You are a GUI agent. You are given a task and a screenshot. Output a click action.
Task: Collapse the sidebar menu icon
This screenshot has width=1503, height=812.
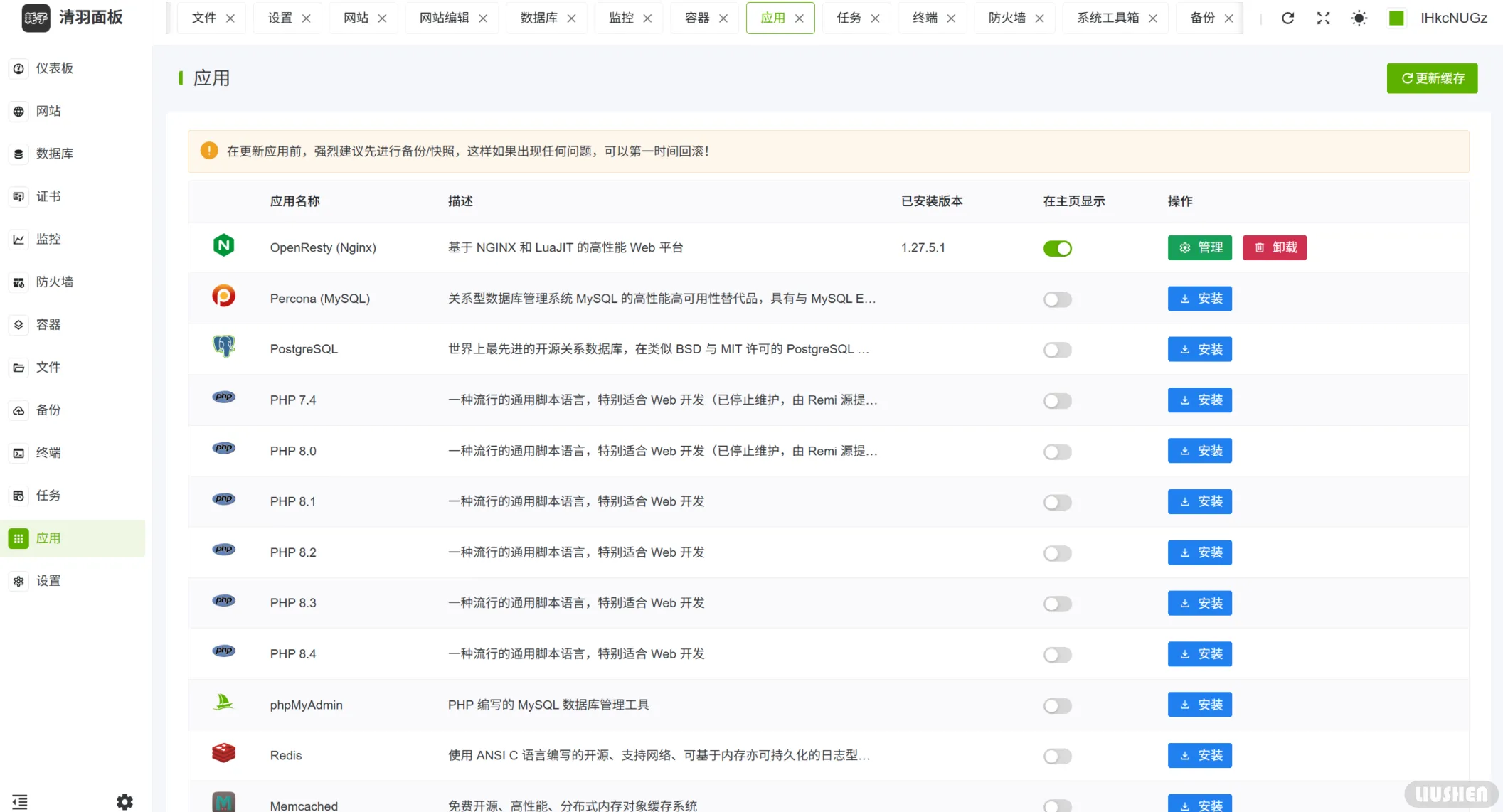[20, 802]
